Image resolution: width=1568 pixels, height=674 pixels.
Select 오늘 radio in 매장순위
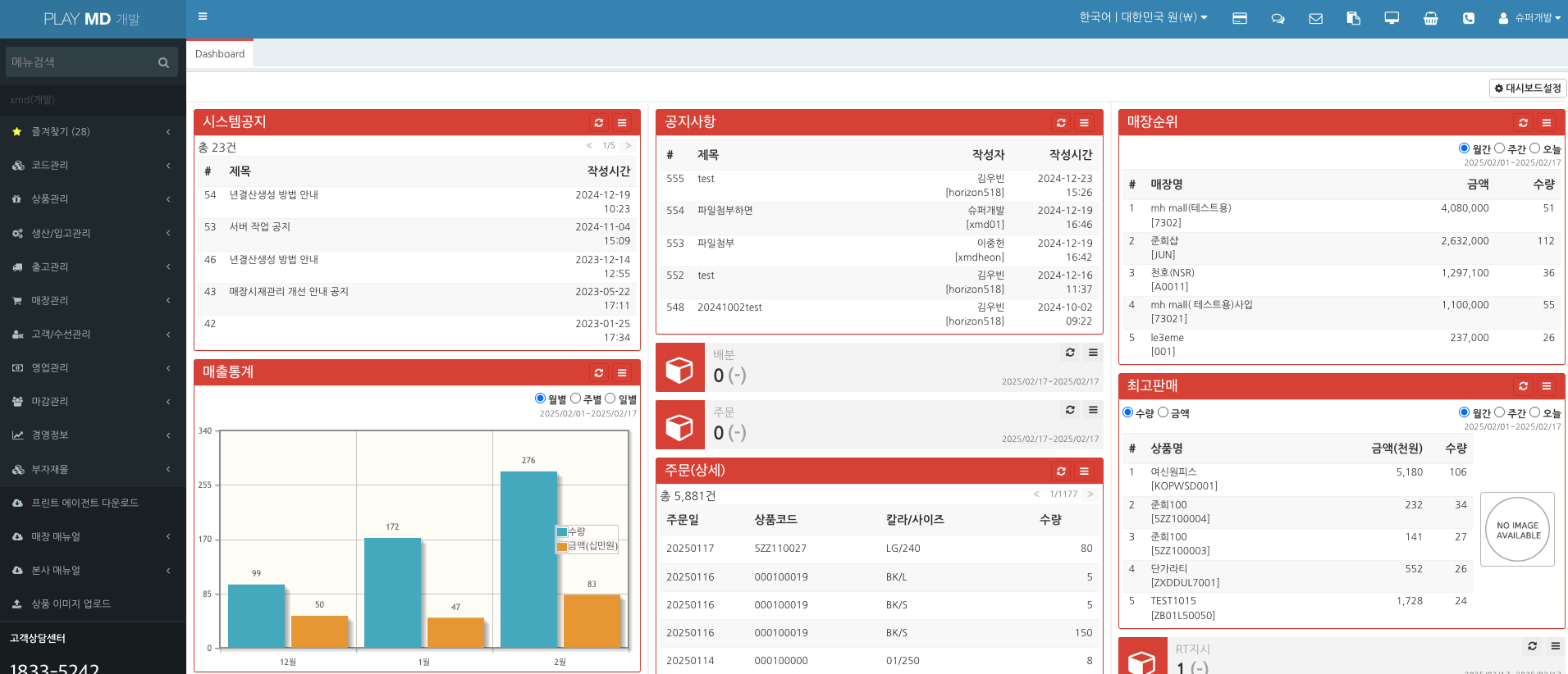point(1534,148)
